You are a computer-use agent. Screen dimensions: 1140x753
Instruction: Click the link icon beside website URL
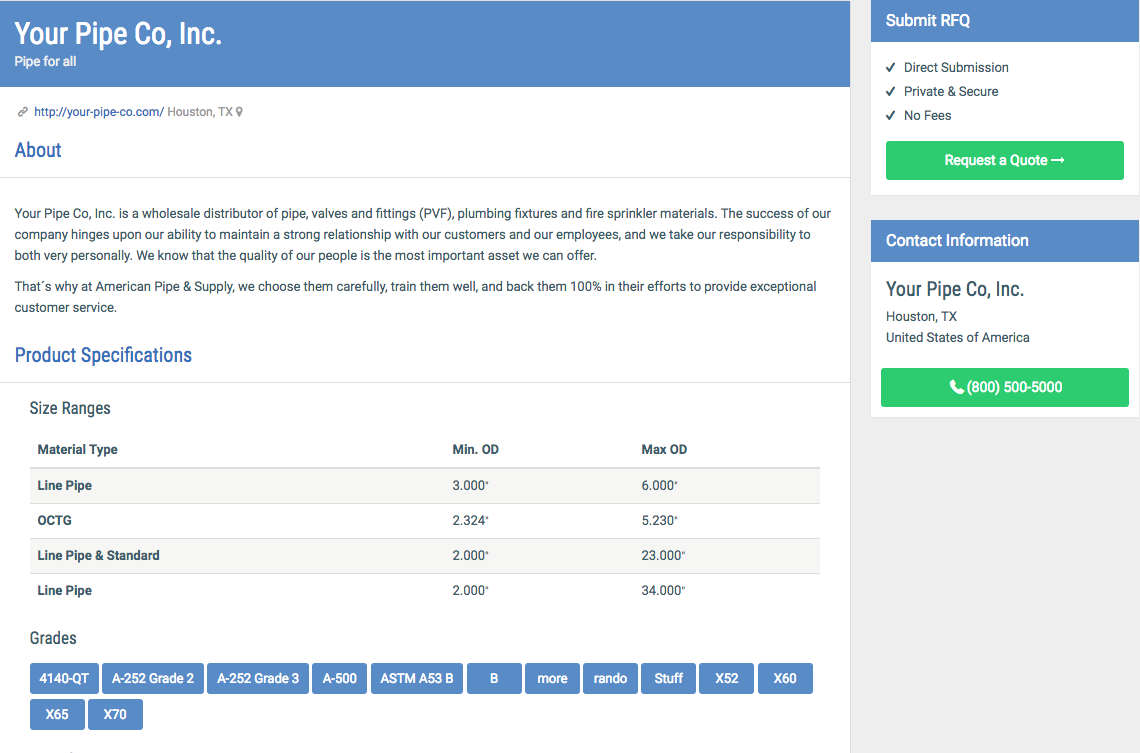(22, 112)
